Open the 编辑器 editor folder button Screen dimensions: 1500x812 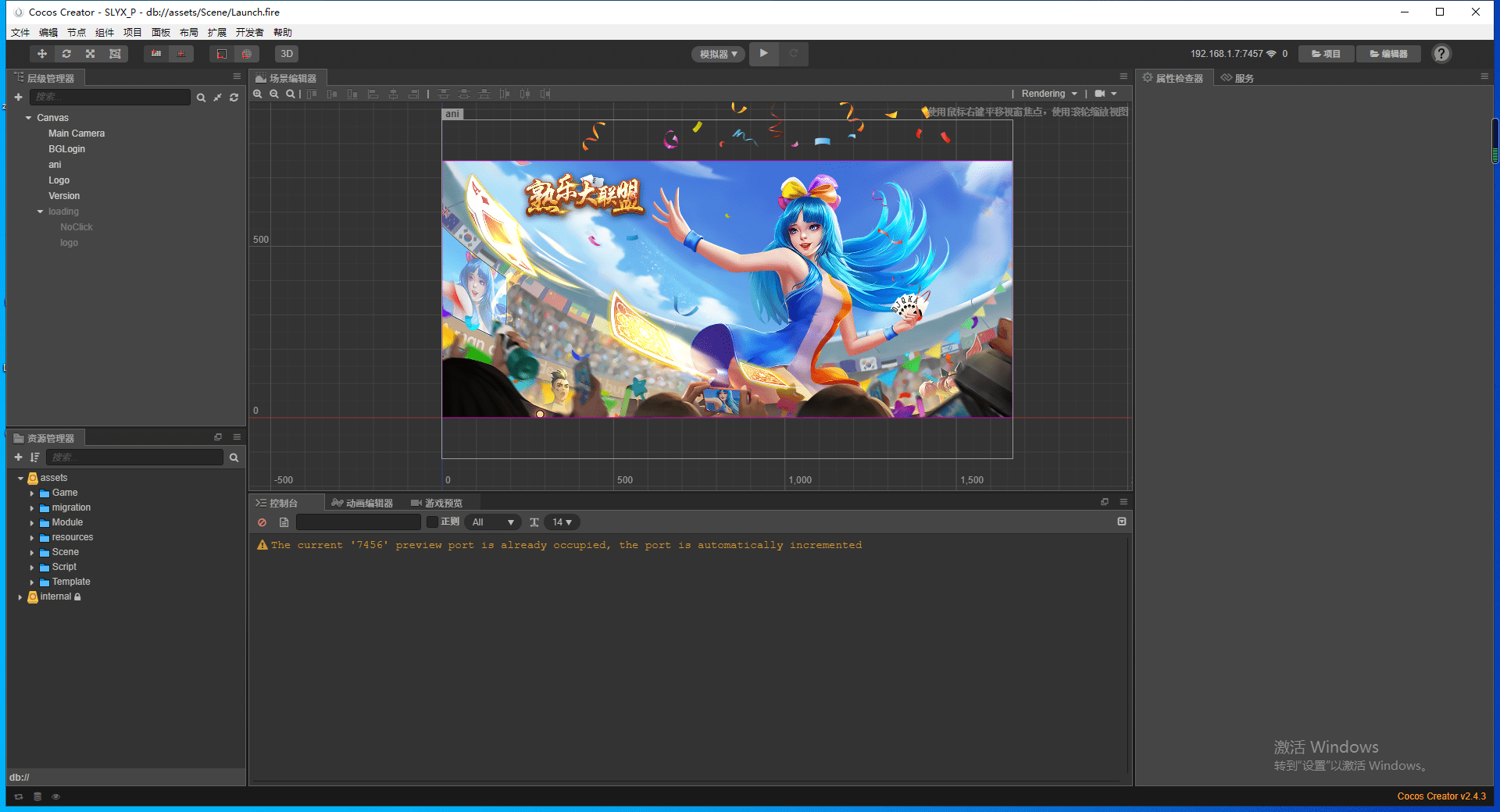[1389, 54]
